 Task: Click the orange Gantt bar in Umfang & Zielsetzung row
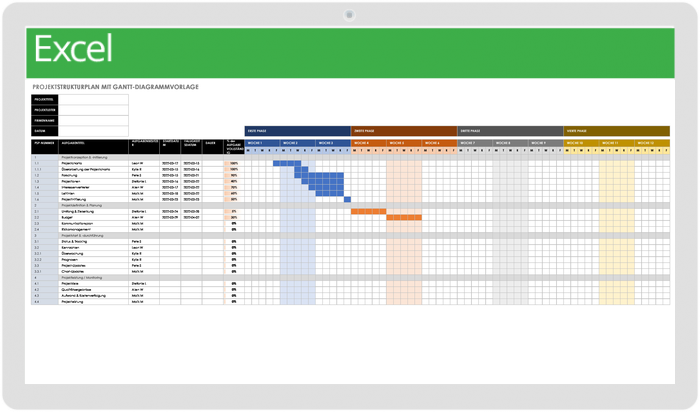point(369,212)
